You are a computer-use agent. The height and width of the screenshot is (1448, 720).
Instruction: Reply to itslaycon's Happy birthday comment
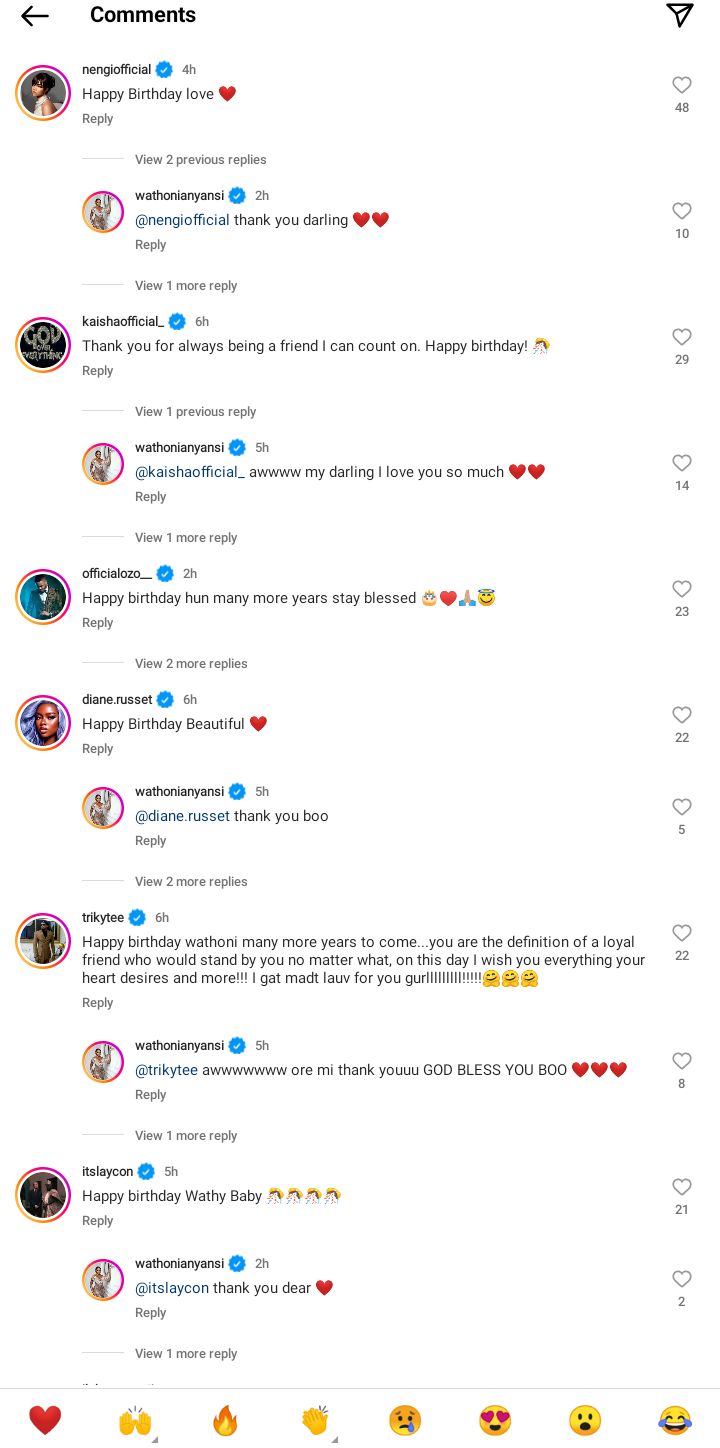[x=98, y=1221]
